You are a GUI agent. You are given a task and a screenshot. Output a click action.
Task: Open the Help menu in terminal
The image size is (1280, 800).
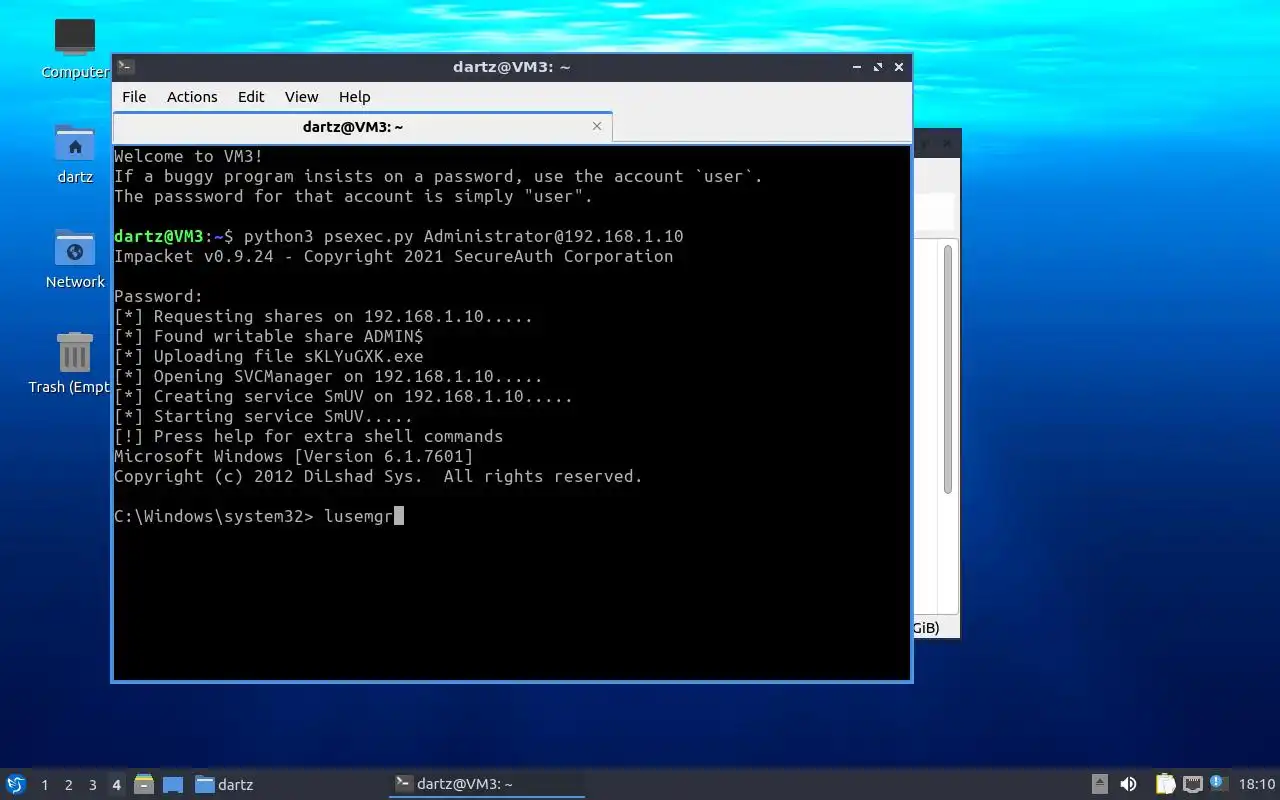click(354, 97)
